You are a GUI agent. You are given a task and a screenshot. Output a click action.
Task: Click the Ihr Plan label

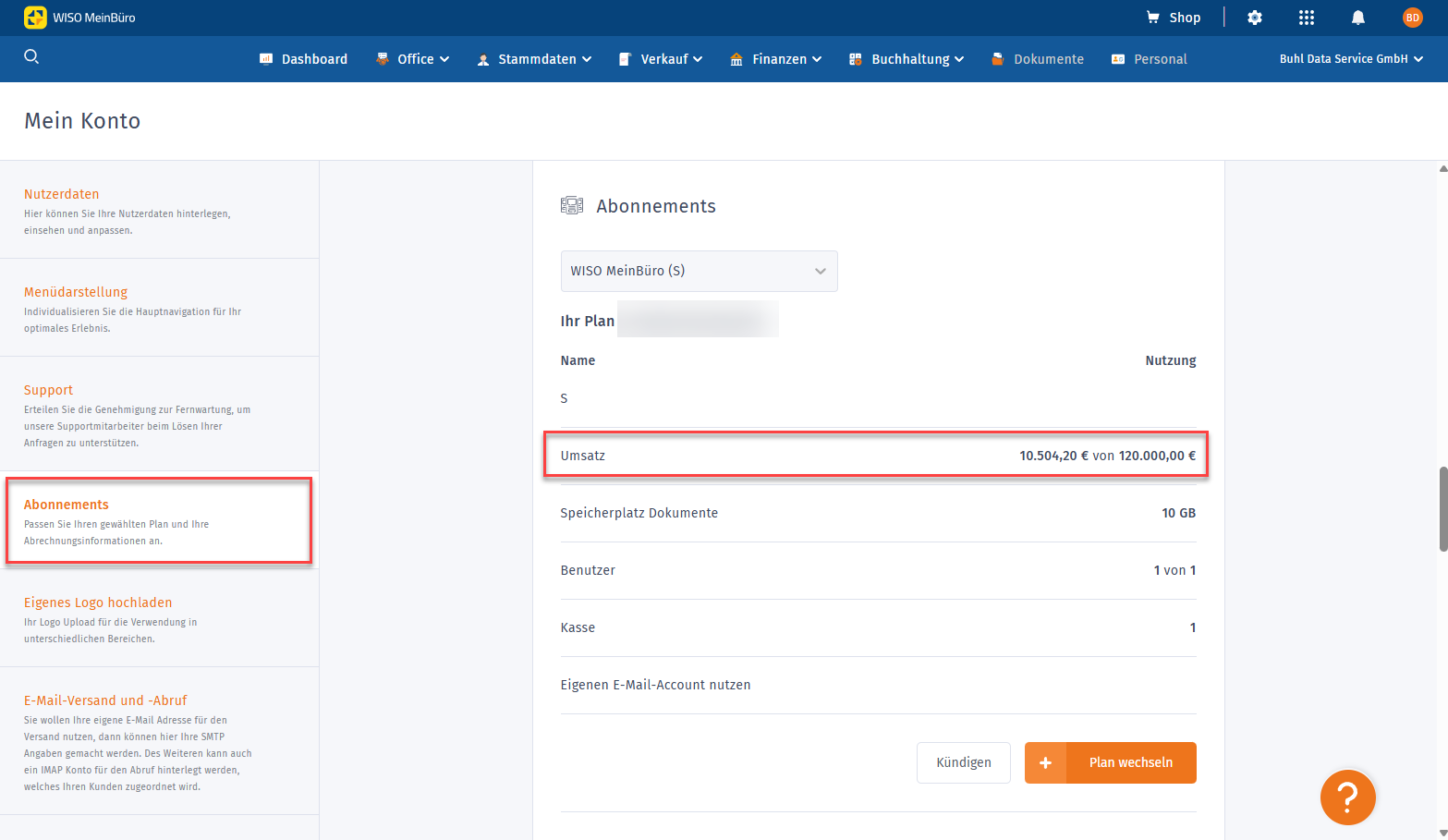pos(587,321)
